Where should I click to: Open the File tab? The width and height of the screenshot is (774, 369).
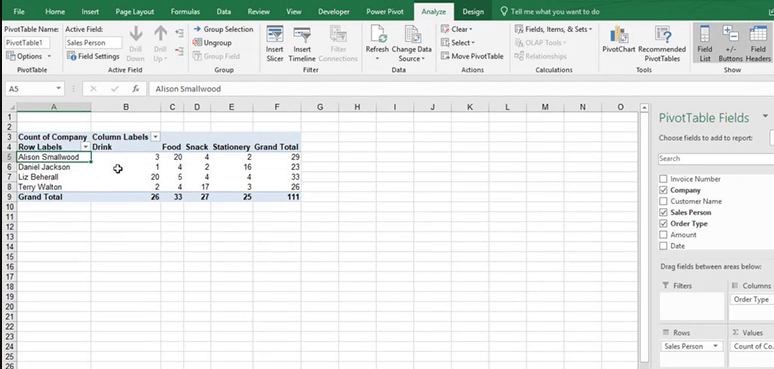[x=19, y=11]
